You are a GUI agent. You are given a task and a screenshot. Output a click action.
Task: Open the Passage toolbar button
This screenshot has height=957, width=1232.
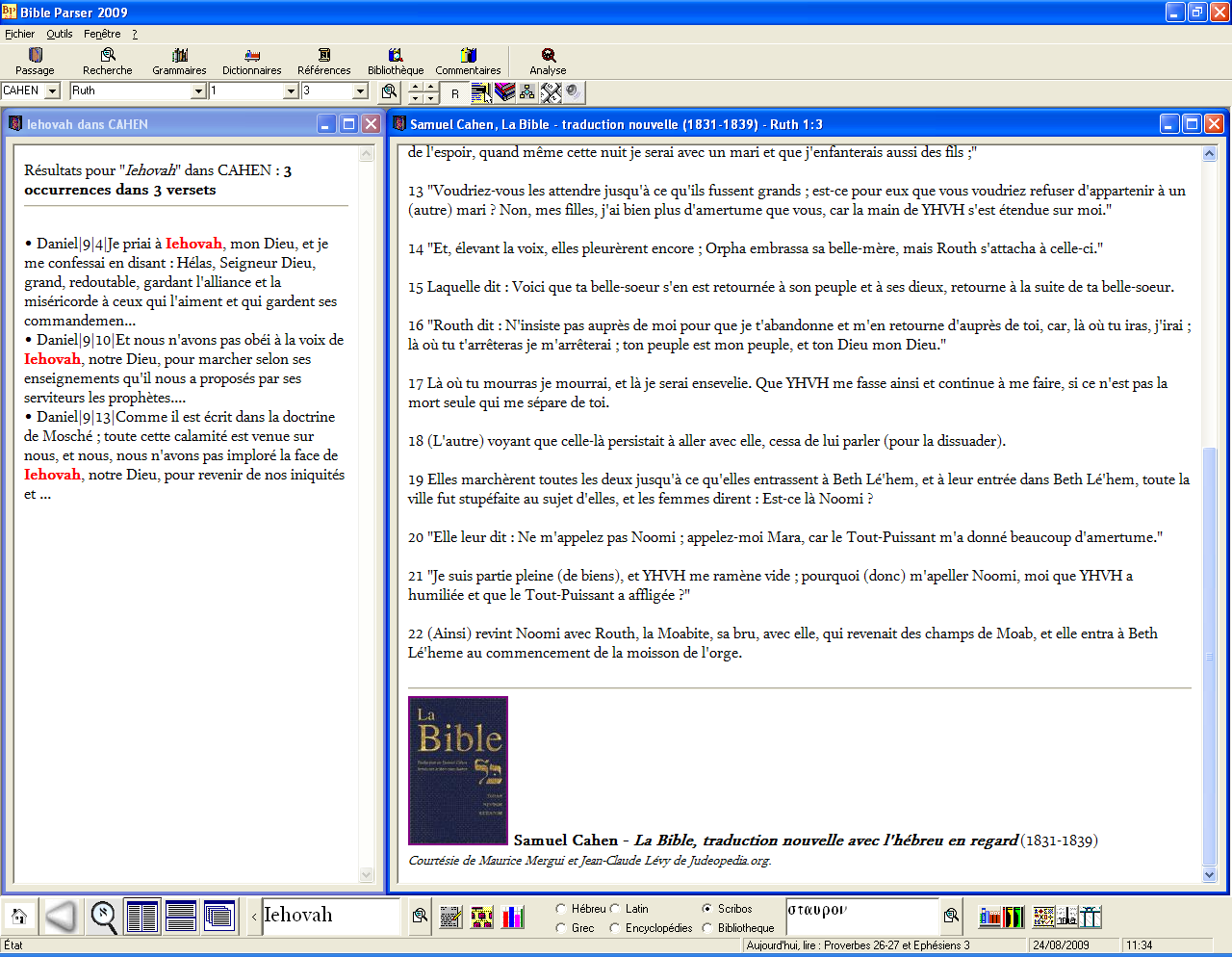point(35,62)
